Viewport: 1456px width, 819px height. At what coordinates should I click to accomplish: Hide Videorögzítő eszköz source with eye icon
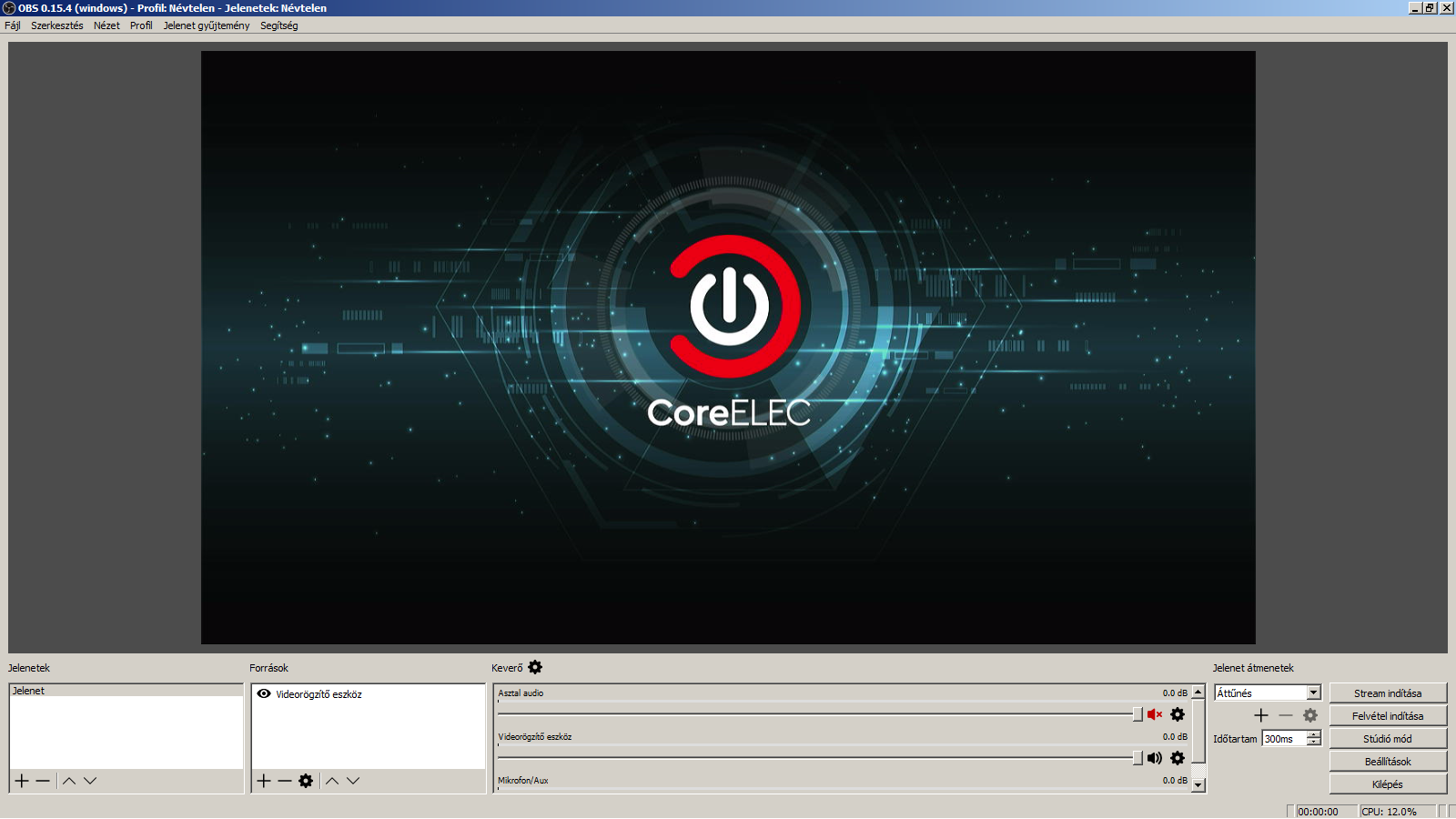pos(264,693)
